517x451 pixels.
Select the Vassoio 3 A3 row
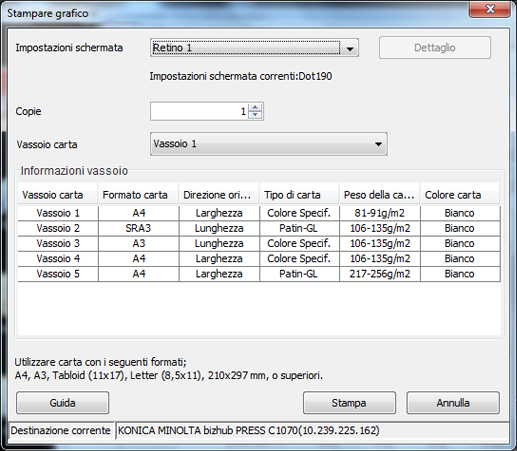[x=259, y=244]
